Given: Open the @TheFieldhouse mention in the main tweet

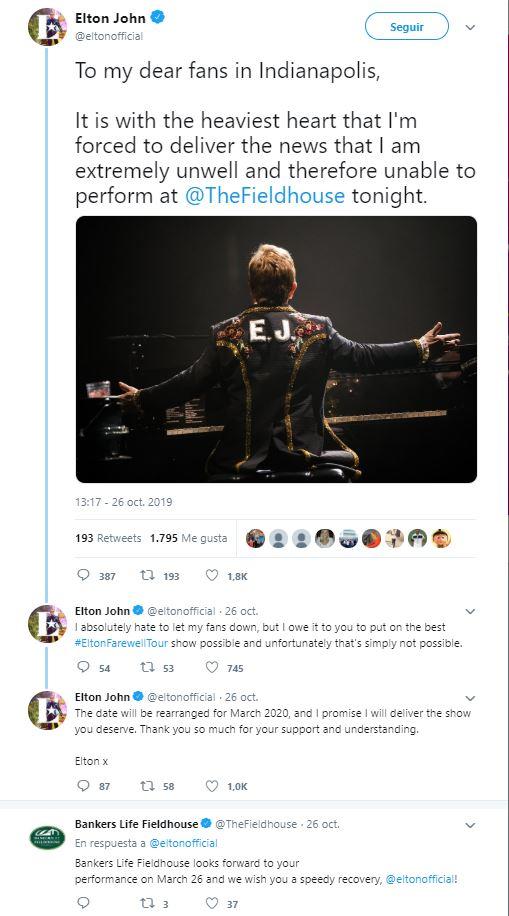Looking at the screenshot, I should click(x=265, y=195).
